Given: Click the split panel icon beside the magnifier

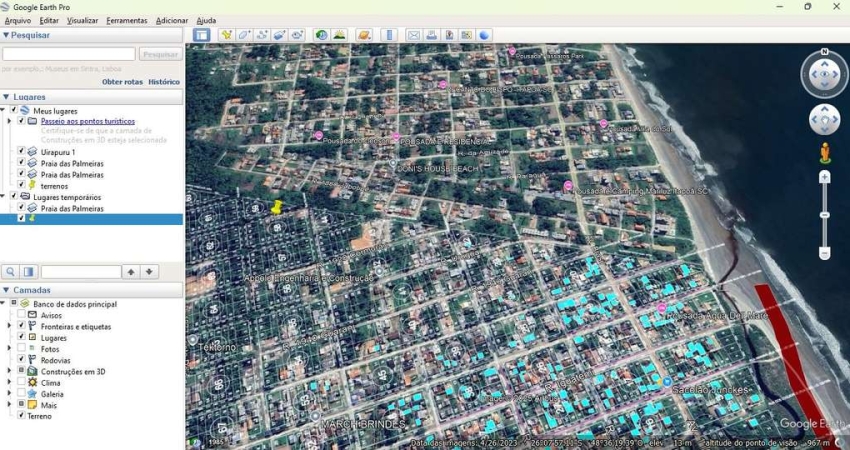Looking at the screenshot, I should coord(28,272).
